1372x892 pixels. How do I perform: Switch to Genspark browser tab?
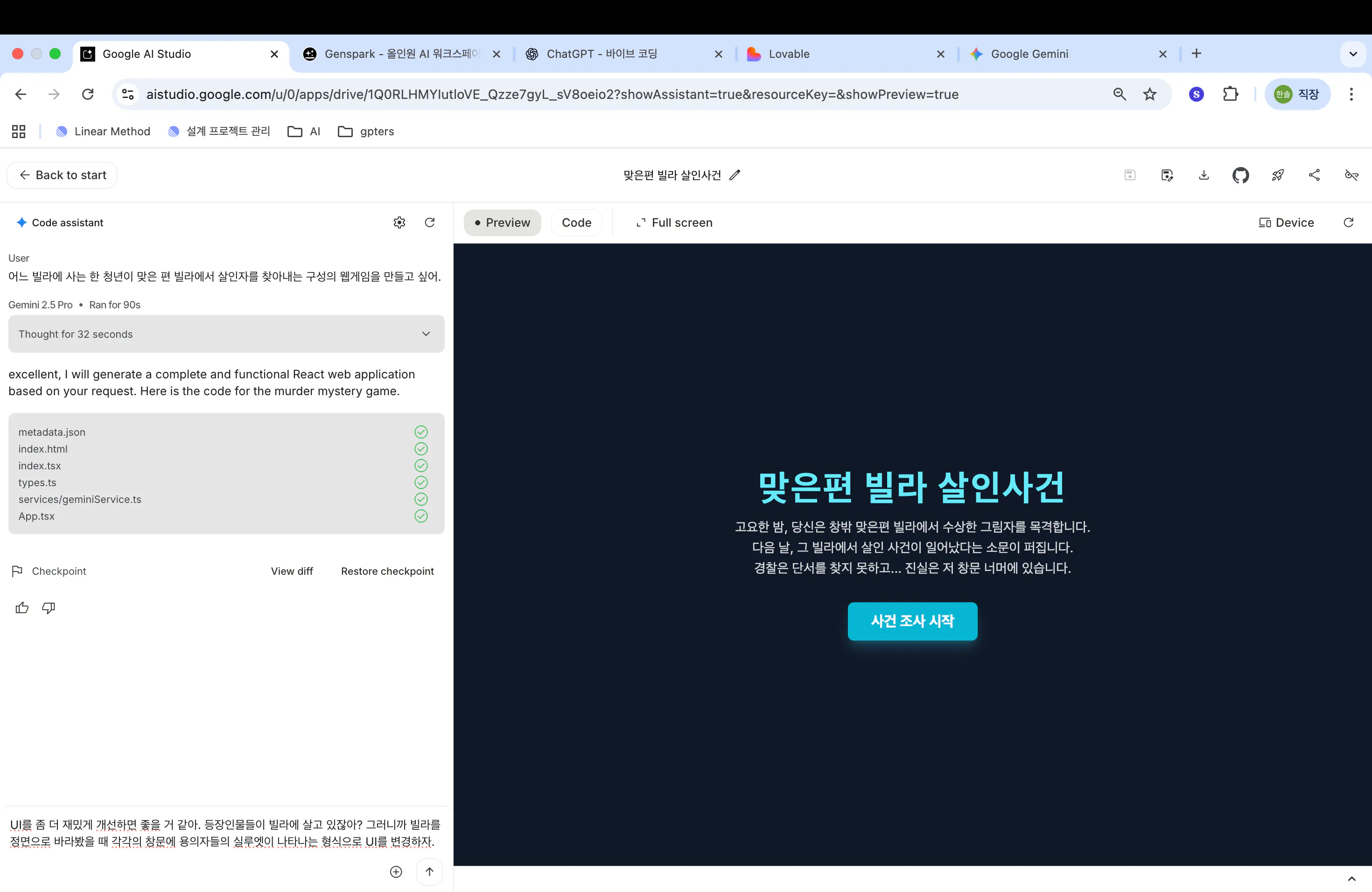click(401, 54)
